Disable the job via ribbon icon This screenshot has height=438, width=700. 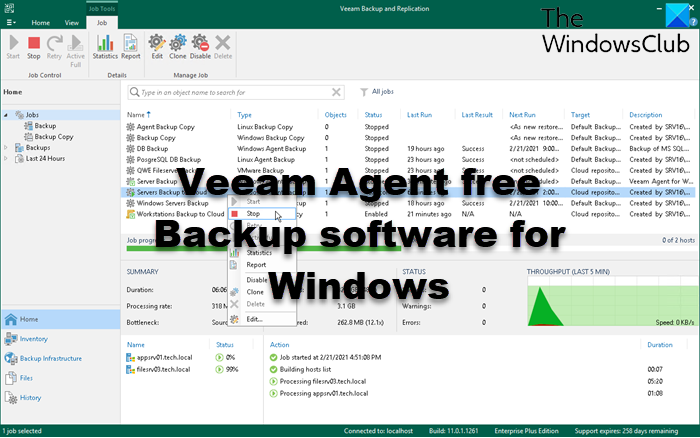point(200,47)
